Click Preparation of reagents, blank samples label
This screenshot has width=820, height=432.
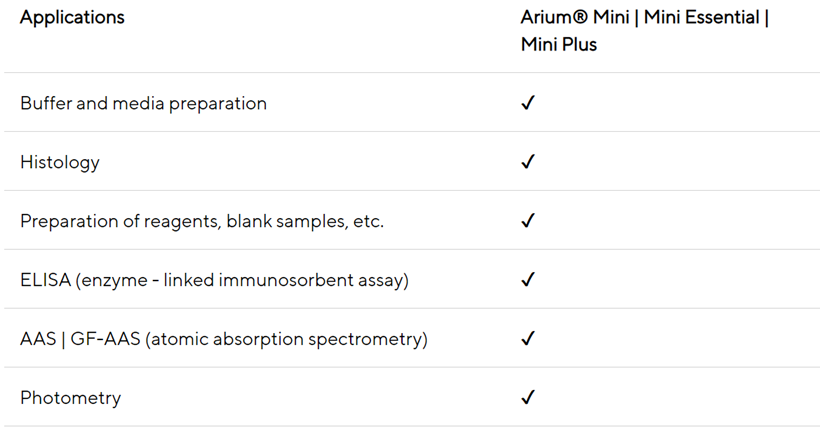click(x=201, y=221)
